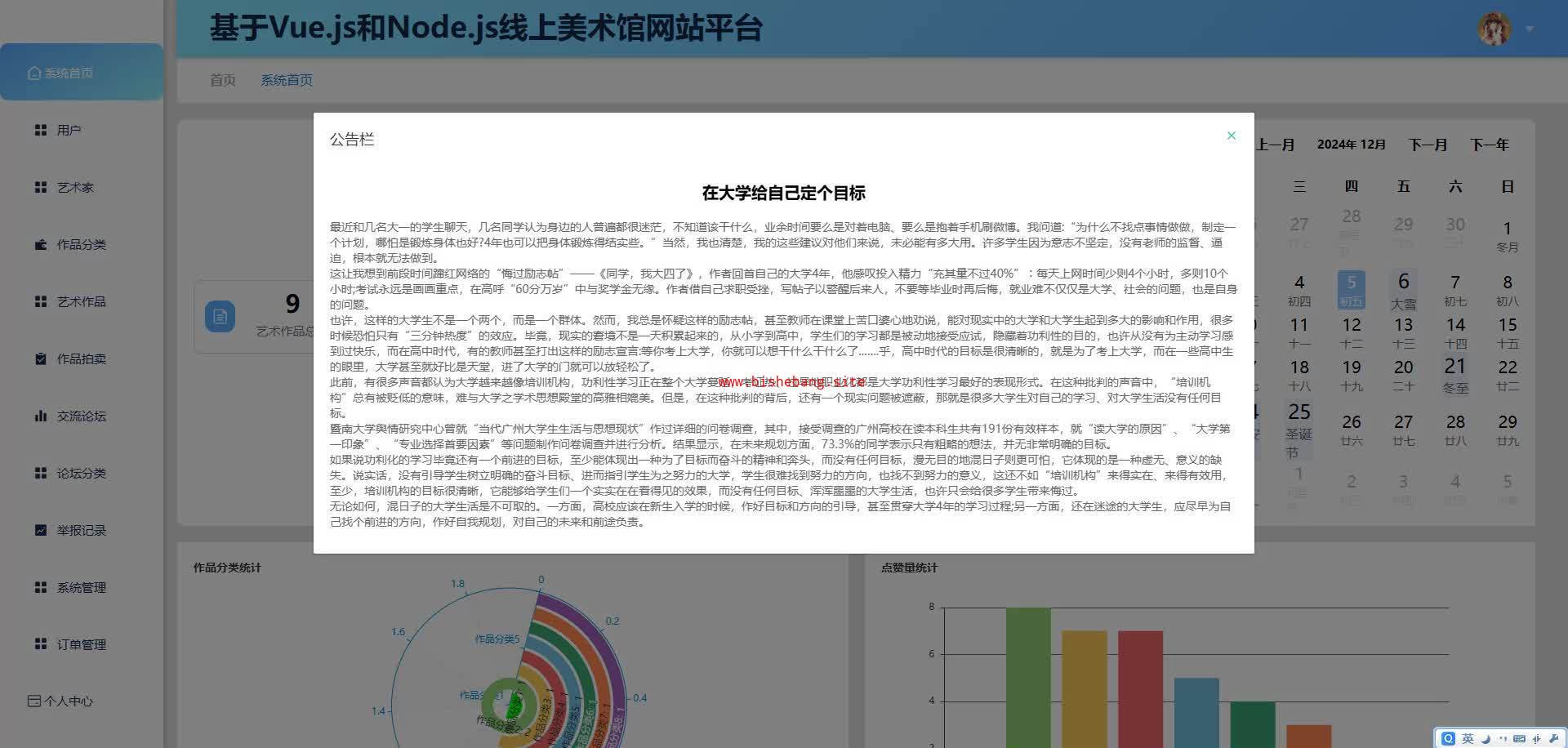Select December 5 (初五) on the calendar
1568x748 pixels.
click(x=1352, y=290)
